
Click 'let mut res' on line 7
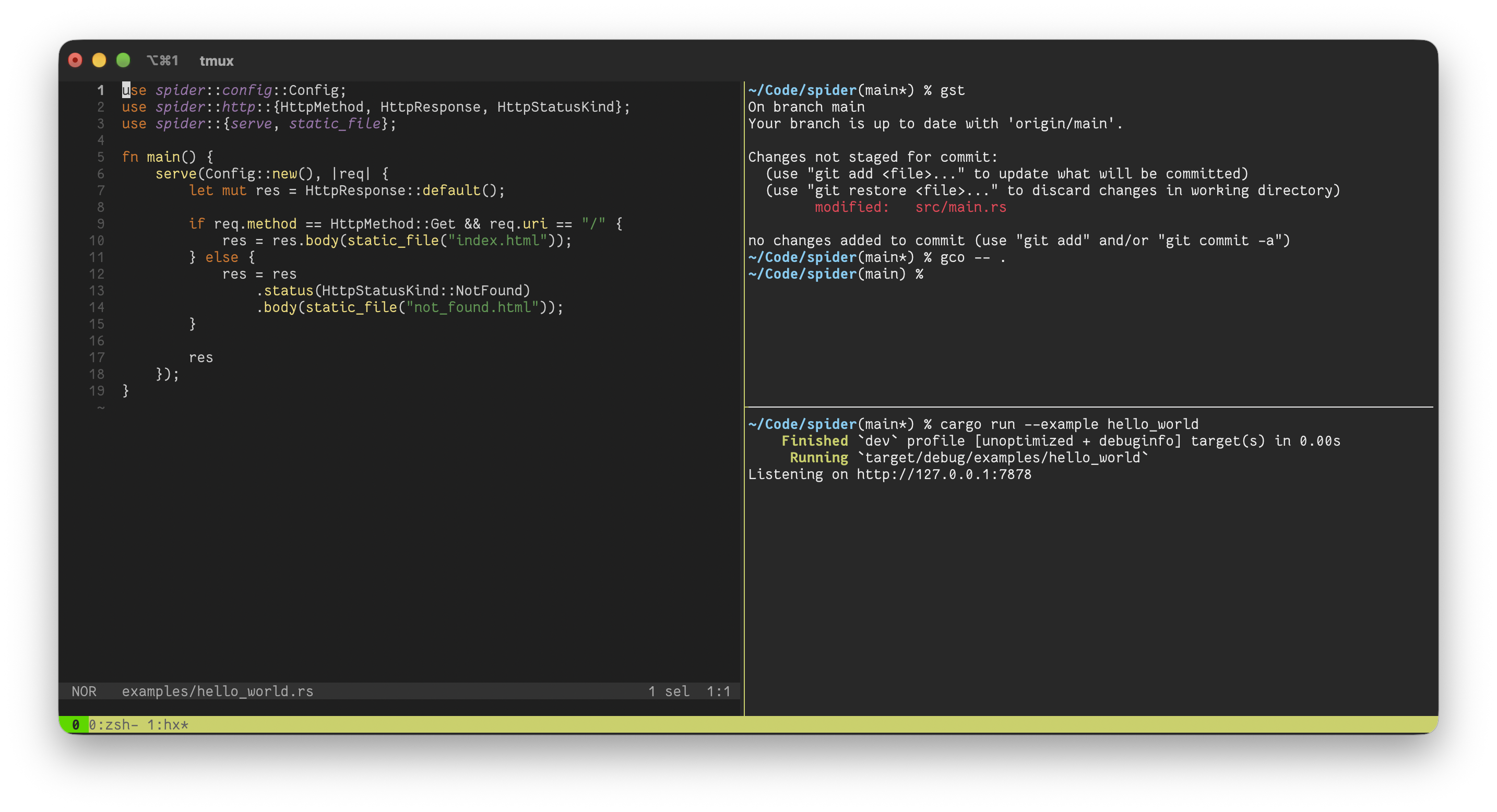234,190
